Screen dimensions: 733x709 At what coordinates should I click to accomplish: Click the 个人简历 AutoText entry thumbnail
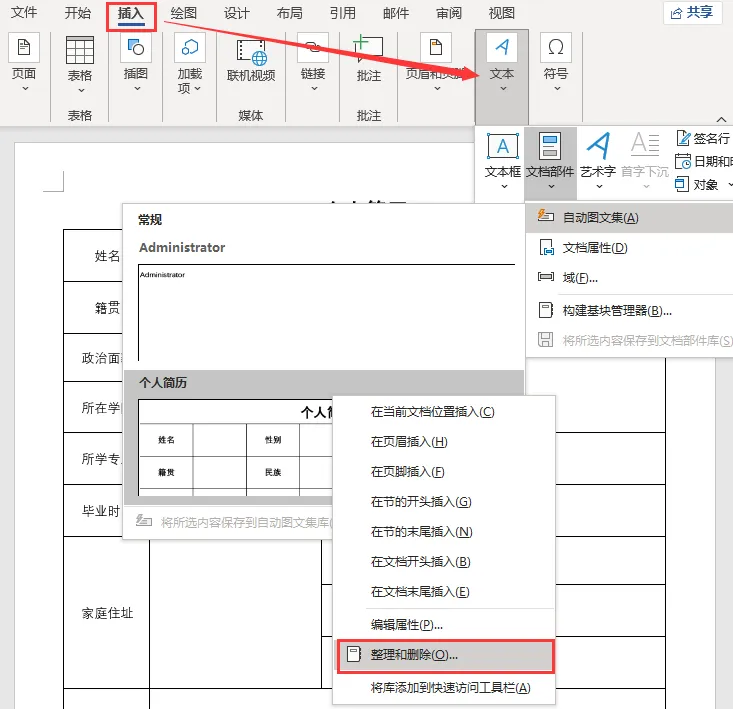coord(235,447)
